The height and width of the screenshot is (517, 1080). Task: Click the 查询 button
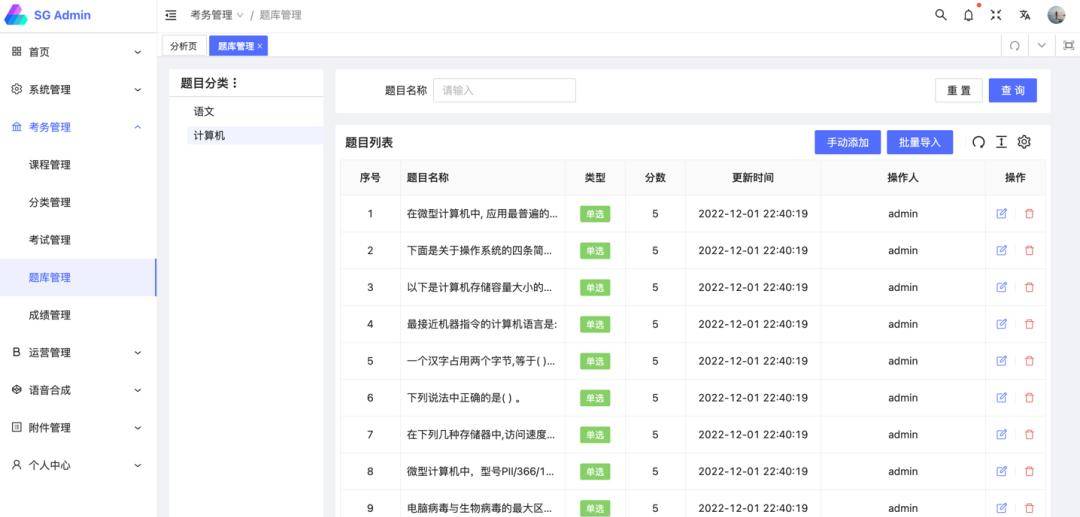[x=1012, y=90]
